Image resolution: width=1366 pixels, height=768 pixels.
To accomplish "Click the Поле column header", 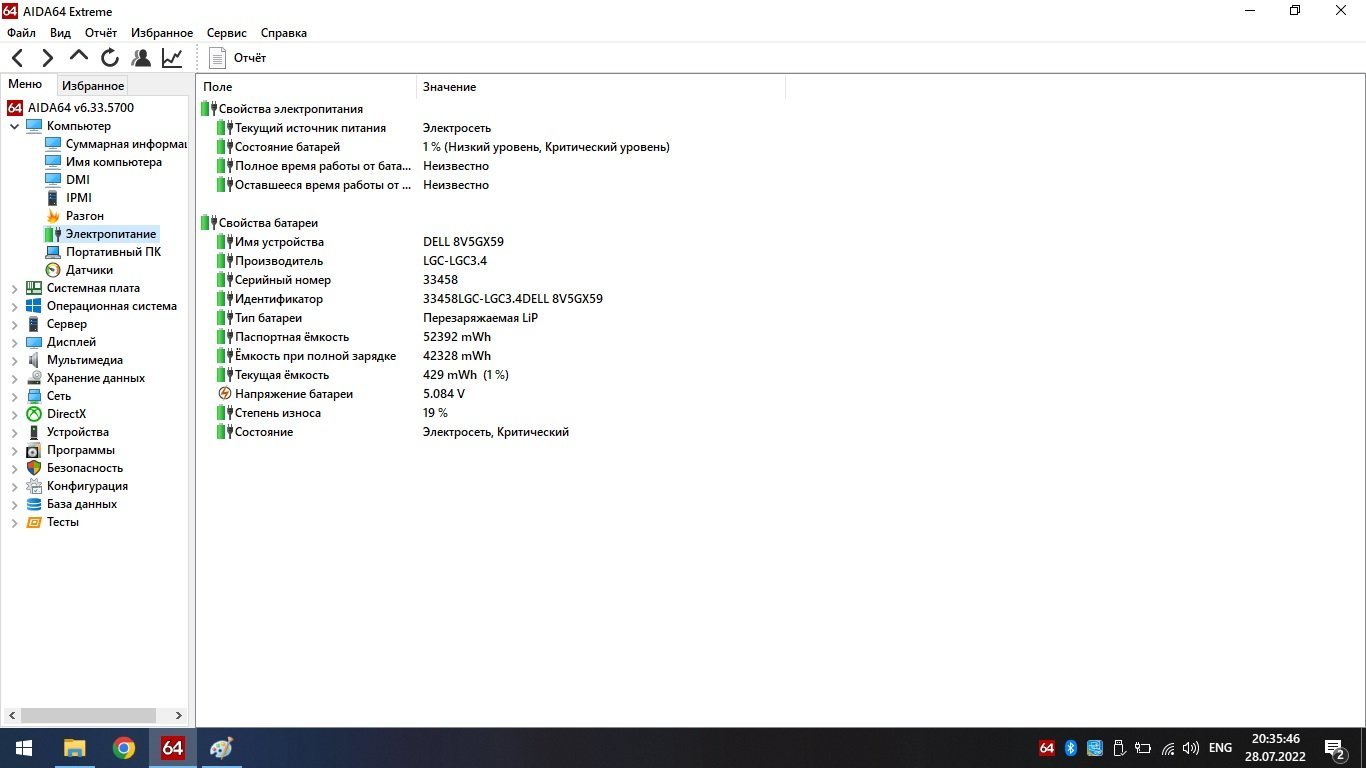I will (x=306, y=87).
